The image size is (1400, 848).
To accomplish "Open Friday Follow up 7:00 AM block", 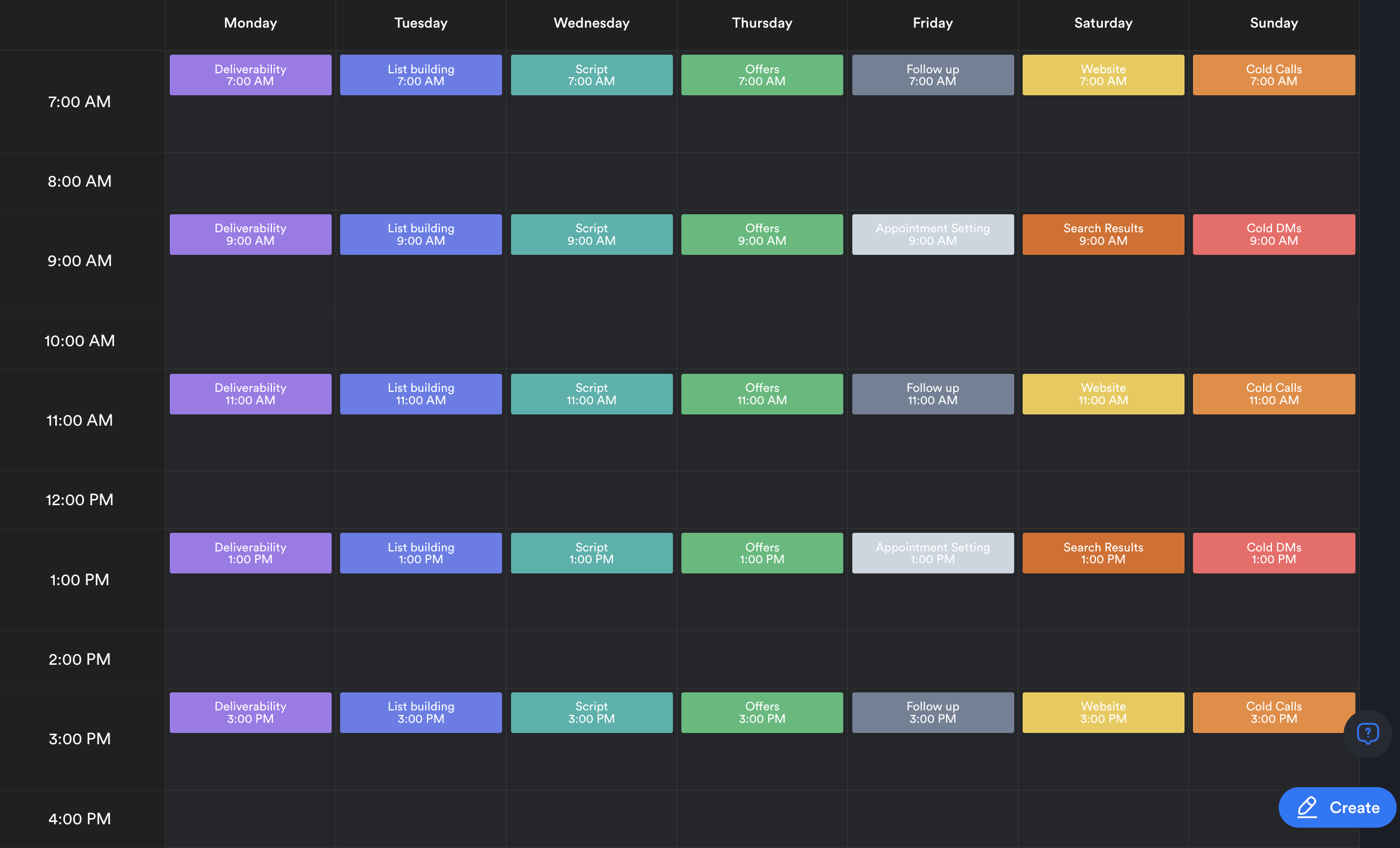I will pyautogui.click(x=932, y=75).
